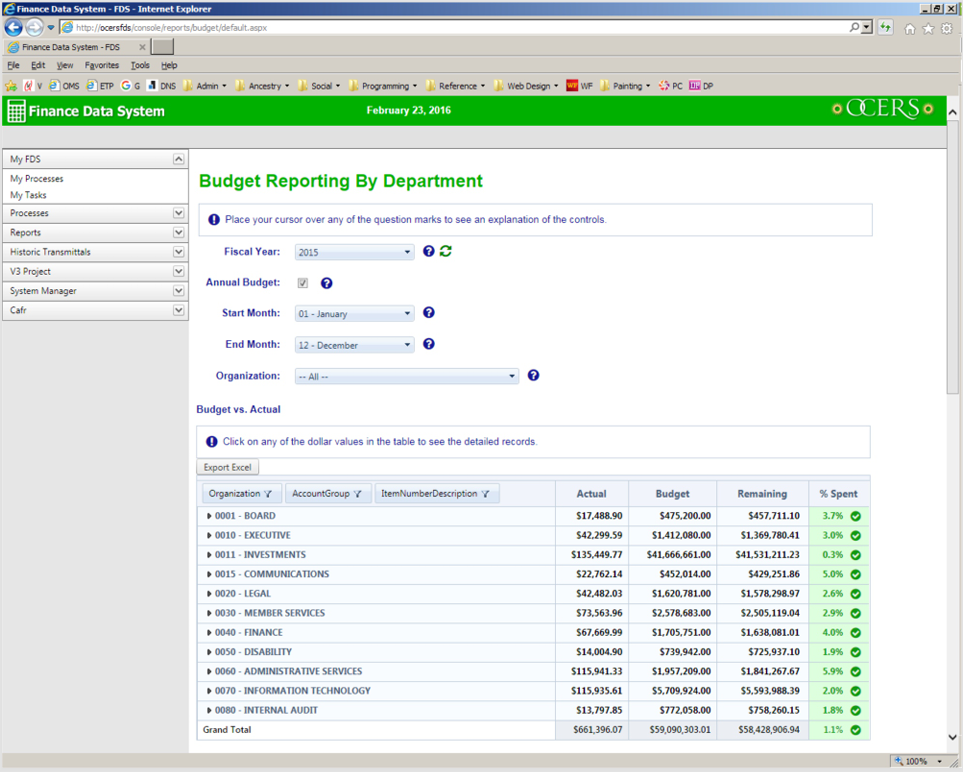This screenshot has height=772, width=963.
Task: Open My Processes link in sidebar
Action: tap(37, 179)
